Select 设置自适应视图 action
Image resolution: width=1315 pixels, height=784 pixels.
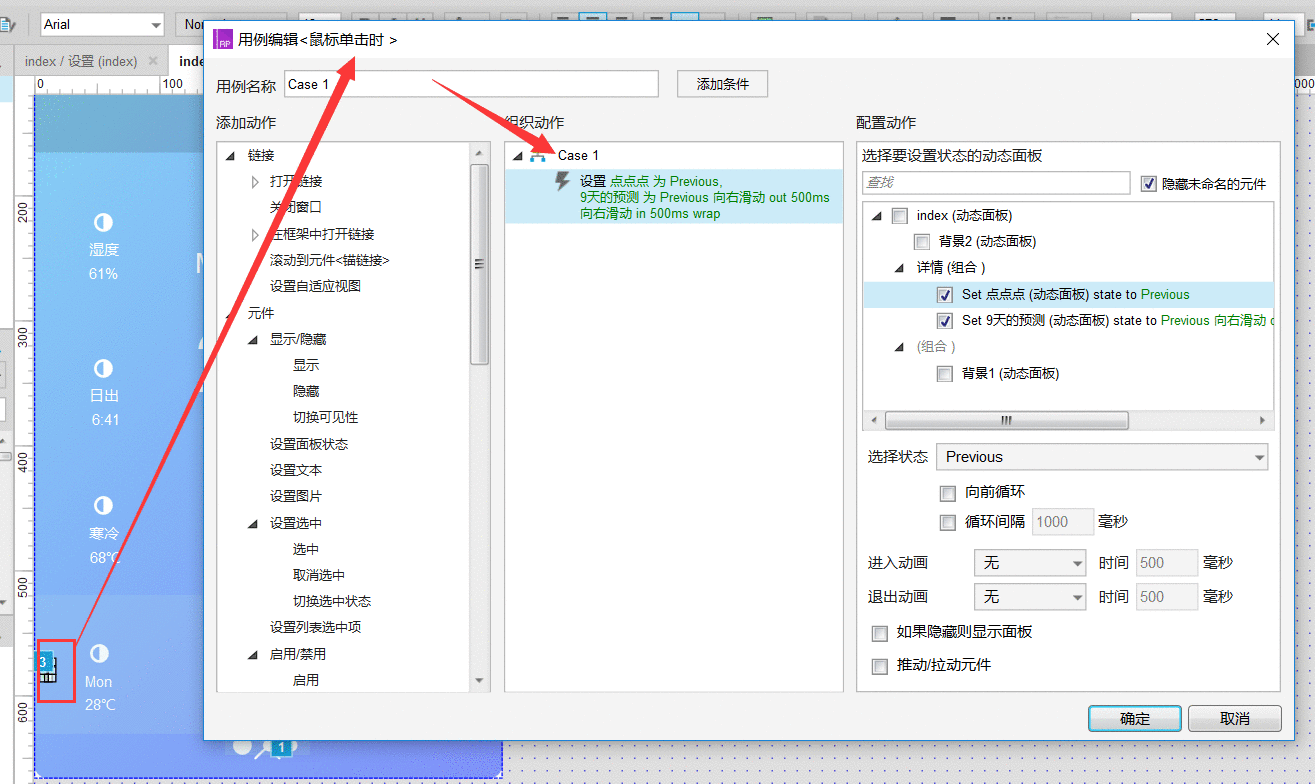(x=315, y=286)
